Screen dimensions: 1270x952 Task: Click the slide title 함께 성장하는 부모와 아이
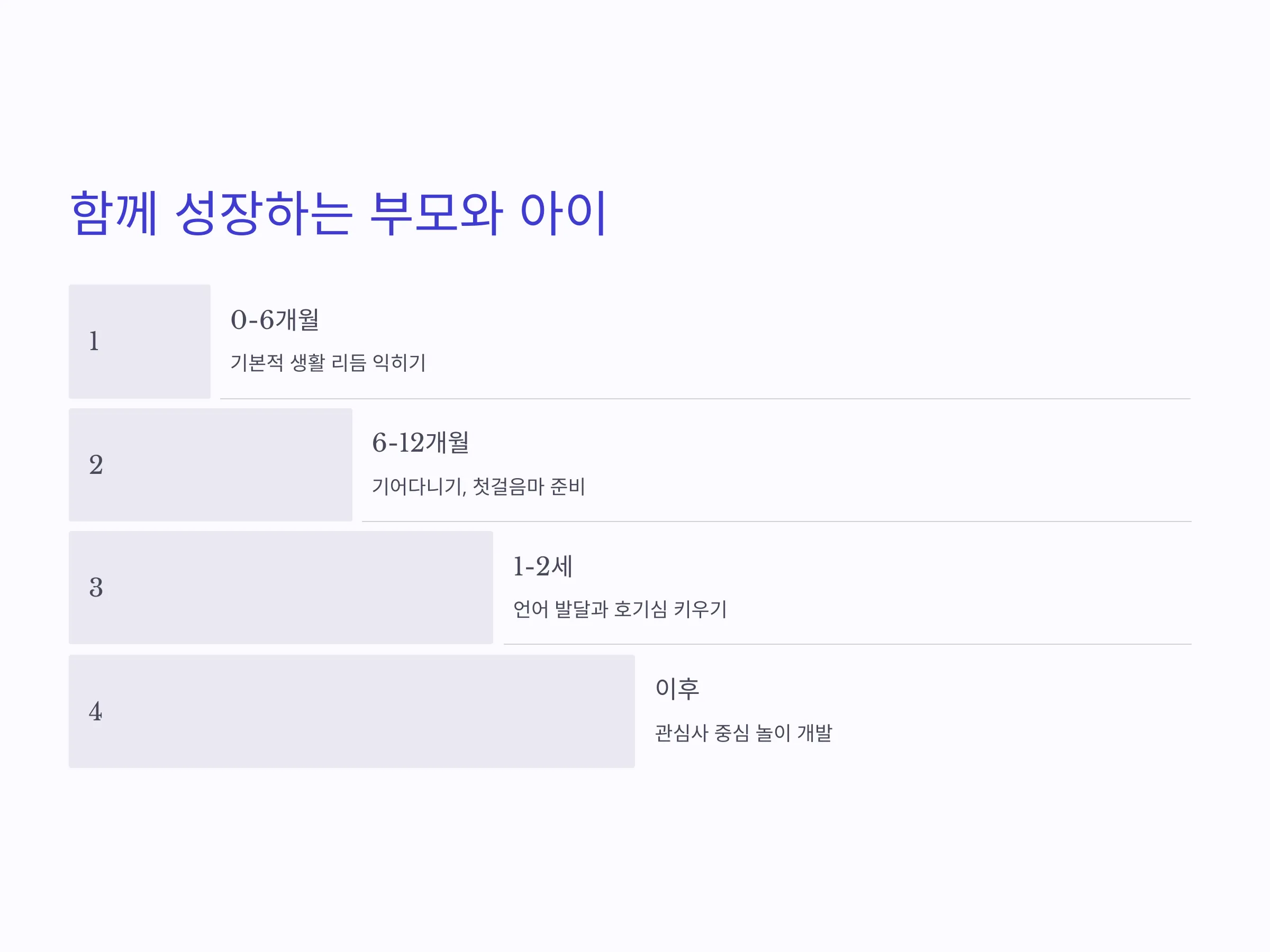click(338, 213)
